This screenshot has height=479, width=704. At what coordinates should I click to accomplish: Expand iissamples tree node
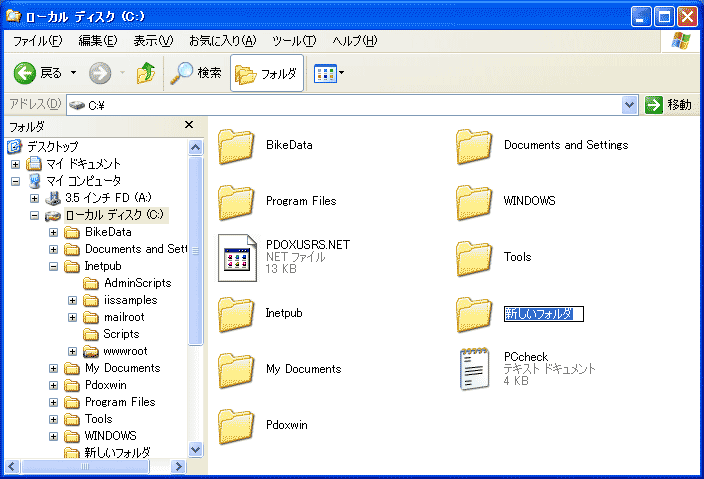click(72, 300)
